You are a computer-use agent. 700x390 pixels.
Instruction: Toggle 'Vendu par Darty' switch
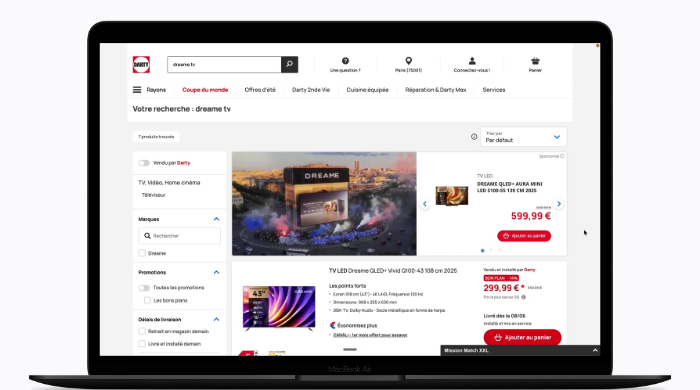click(144, 163)
